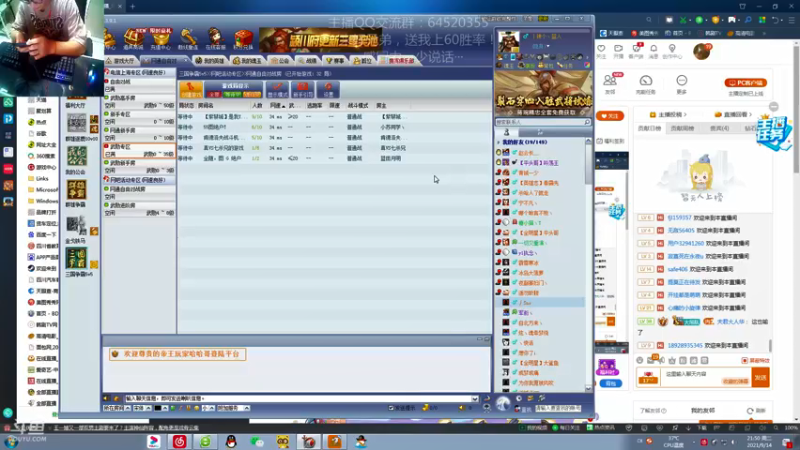This screenshot has height=450, width=800.
Task: Switch to the 贵宾 tab in Douyu
Action: coord(719,129)
